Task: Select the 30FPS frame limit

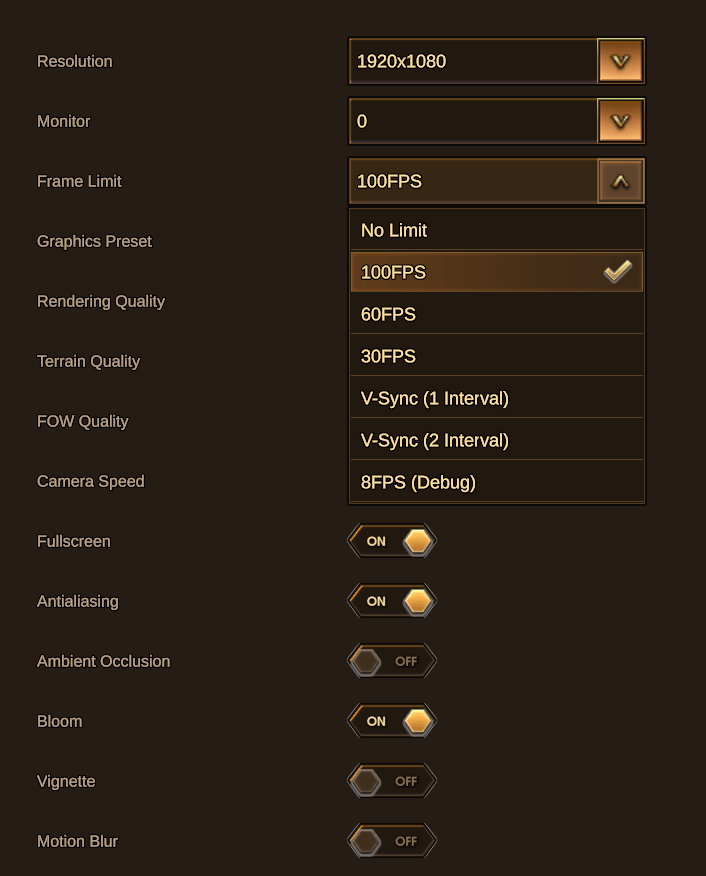Action: click(496, 356)
